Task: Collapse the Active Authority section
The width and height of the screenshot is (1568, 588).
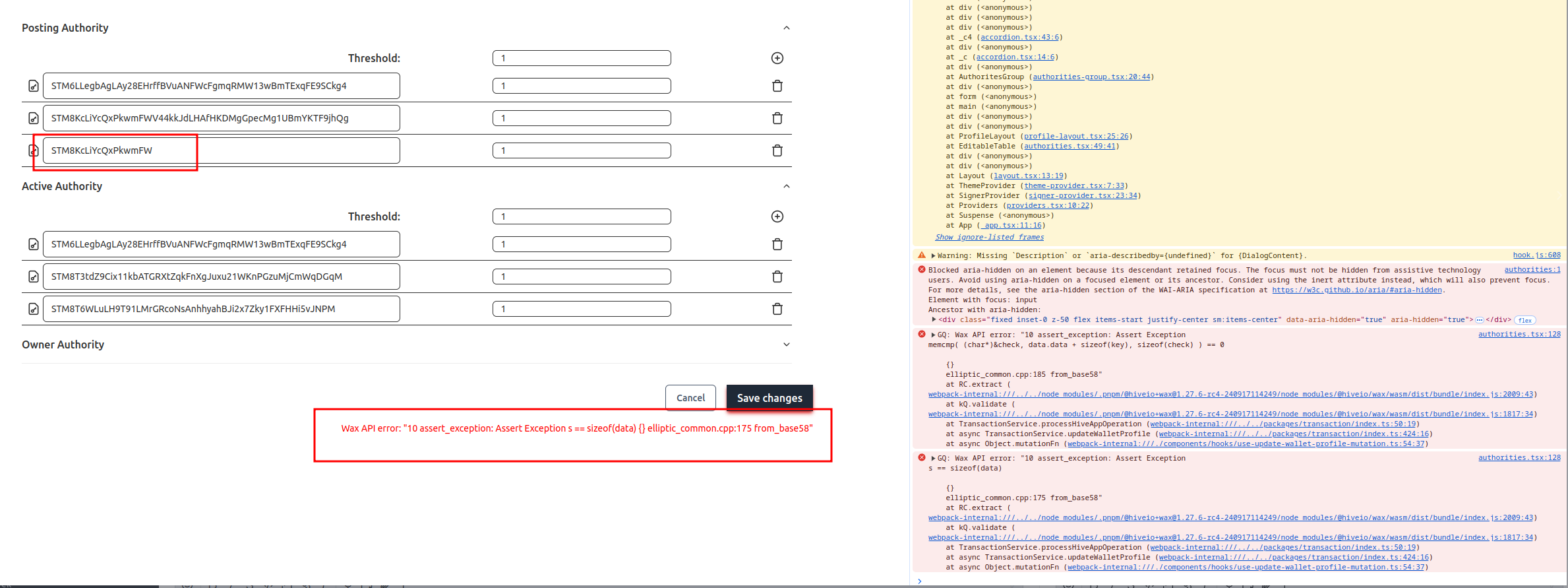Action: tap(786, 186)
